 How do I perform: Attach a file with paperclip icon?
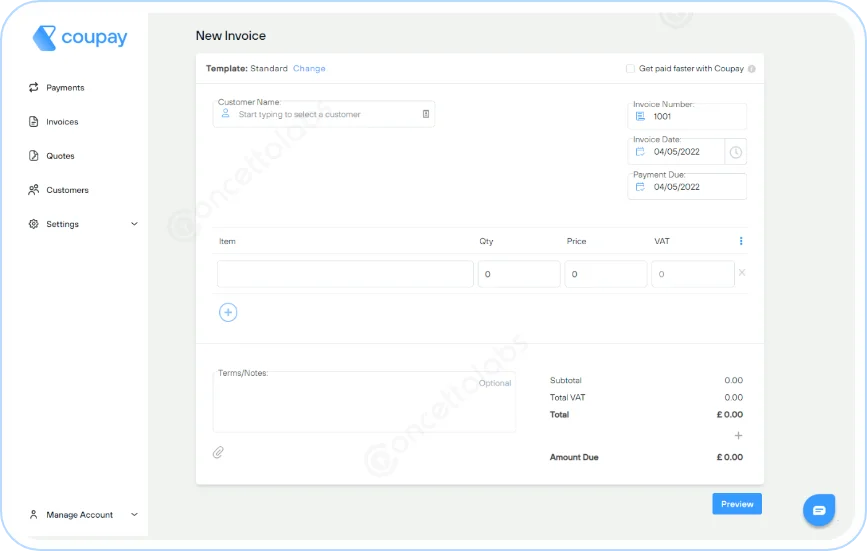pyautogui.click(x=218, y=453)
